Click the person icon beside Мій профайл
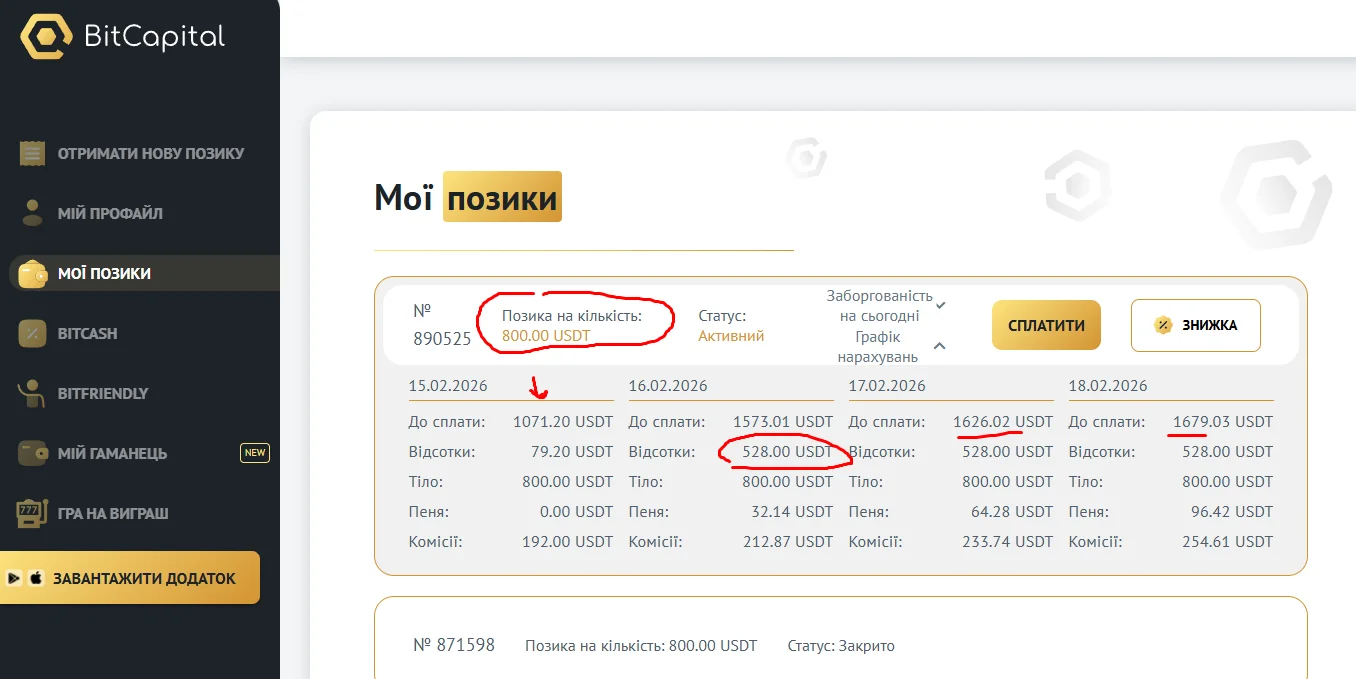 point(33,213)
